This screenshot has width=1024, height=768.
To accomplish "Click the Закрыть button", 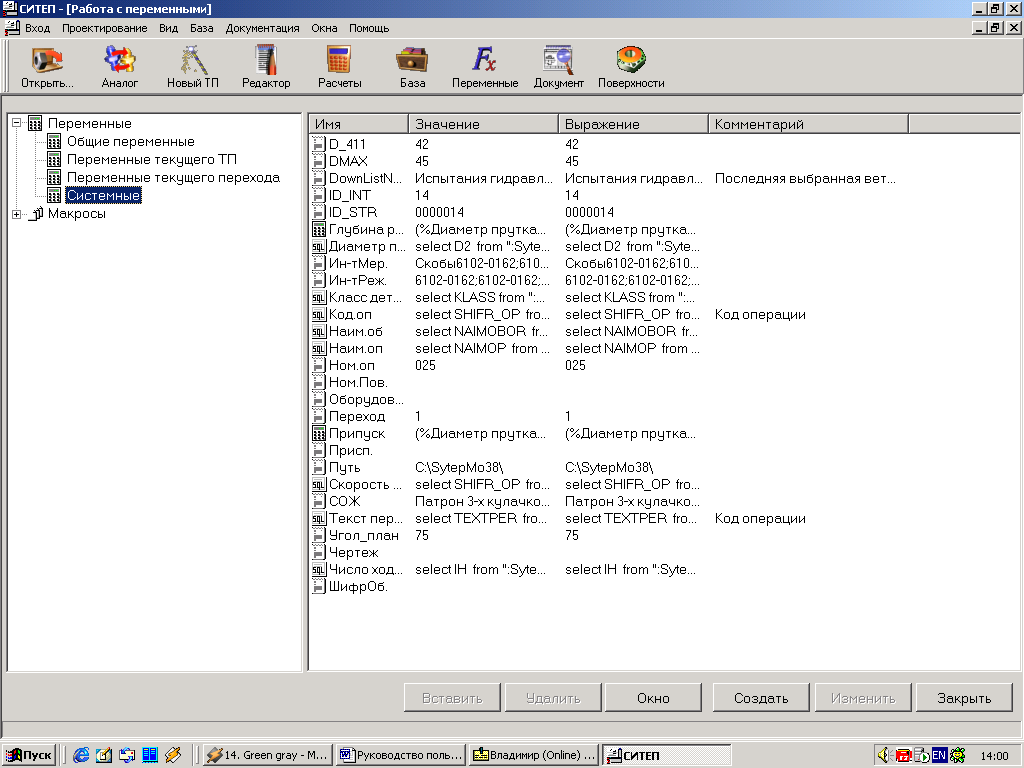I will [x=964, y=697].
